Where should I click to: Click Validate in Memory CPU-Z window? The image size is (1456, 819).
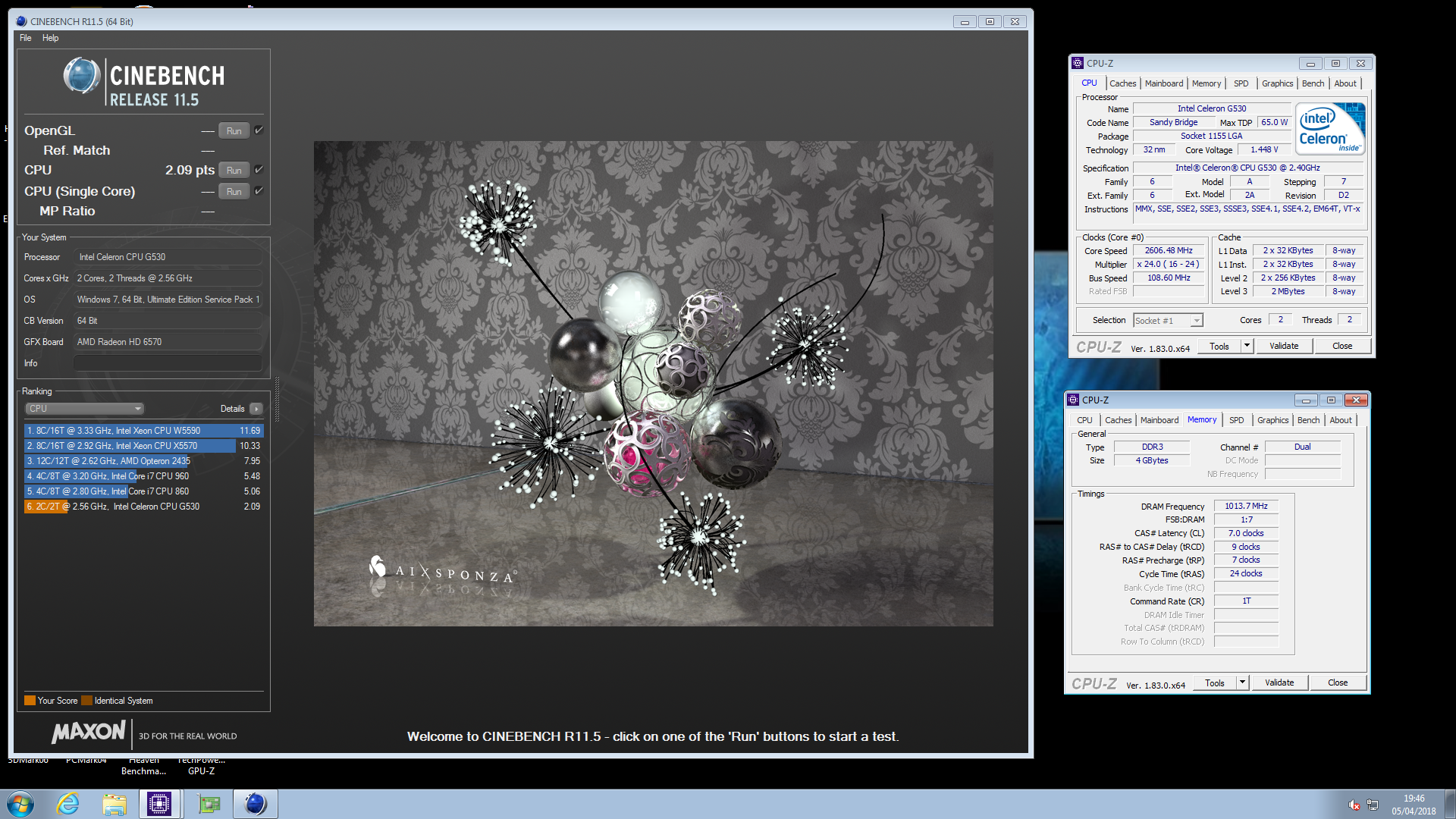[x=1279, y=682]
